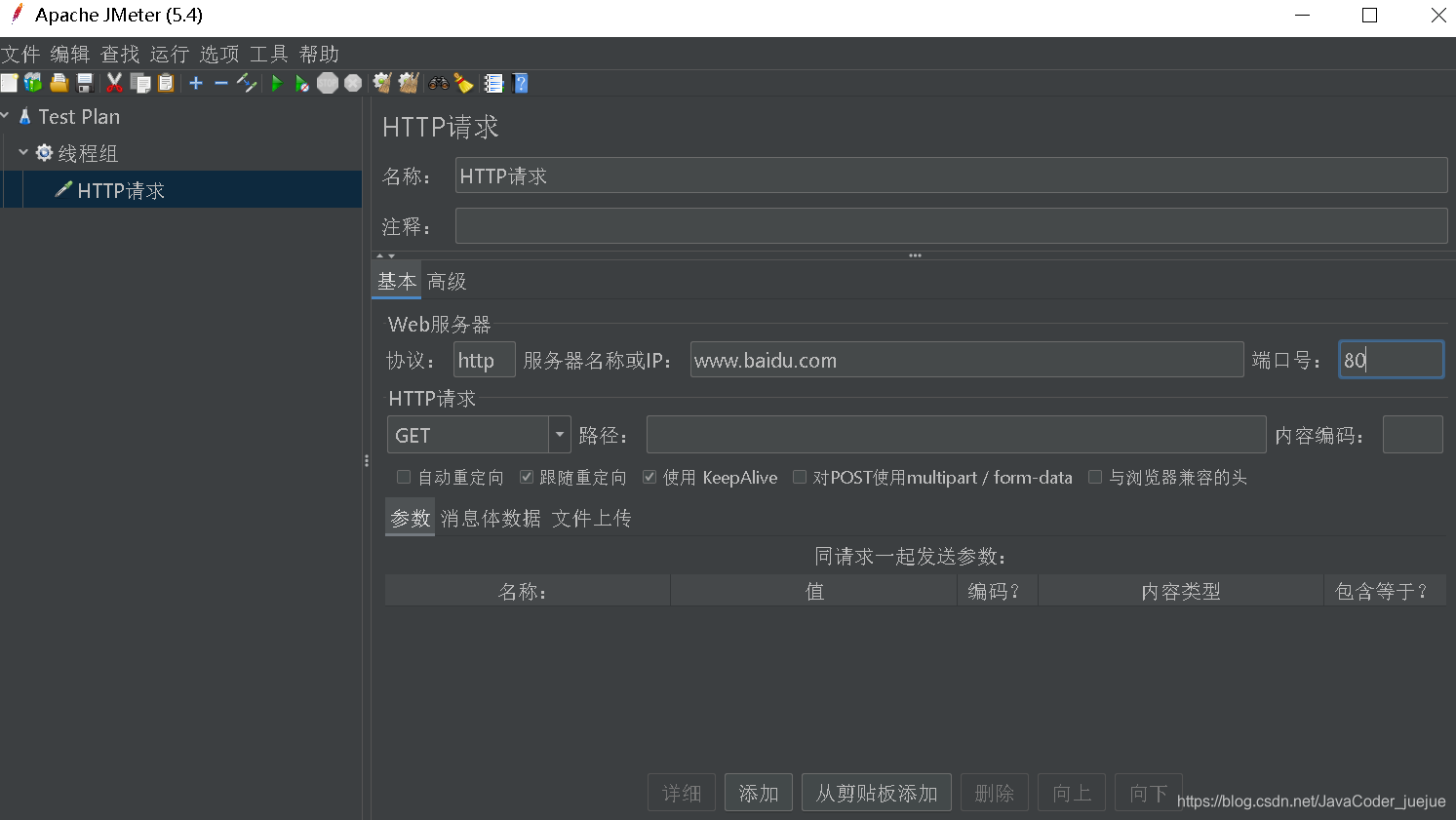1456x820 pixels.
Task: Save the test plan with floppy icon
Action: tap(85, 83)
